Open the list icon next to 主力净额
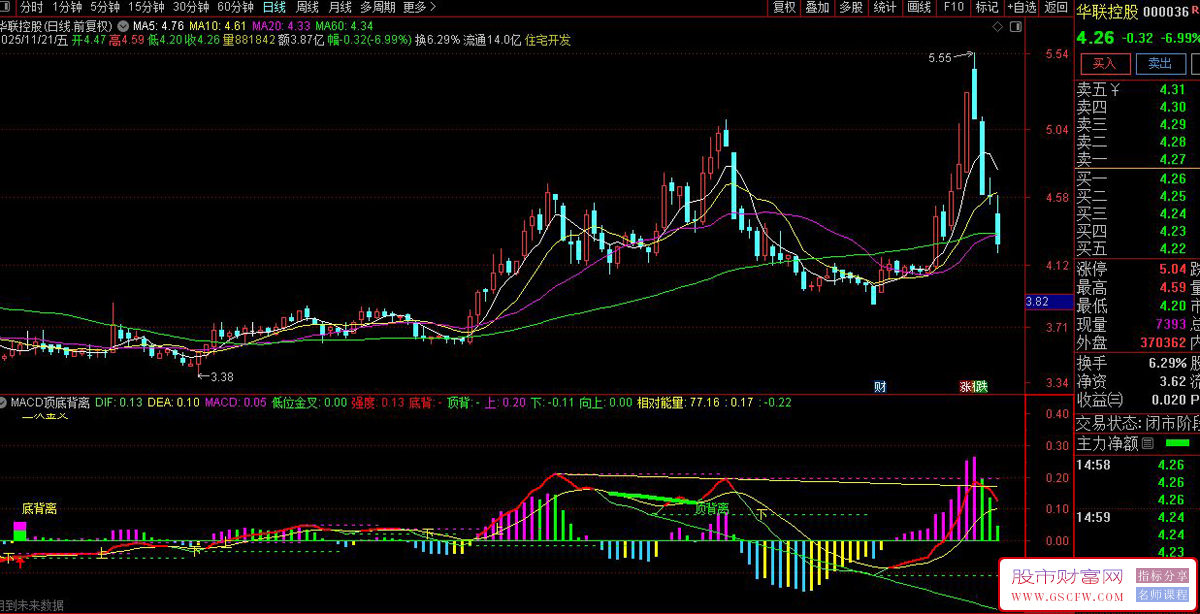 pos(1147,444)
